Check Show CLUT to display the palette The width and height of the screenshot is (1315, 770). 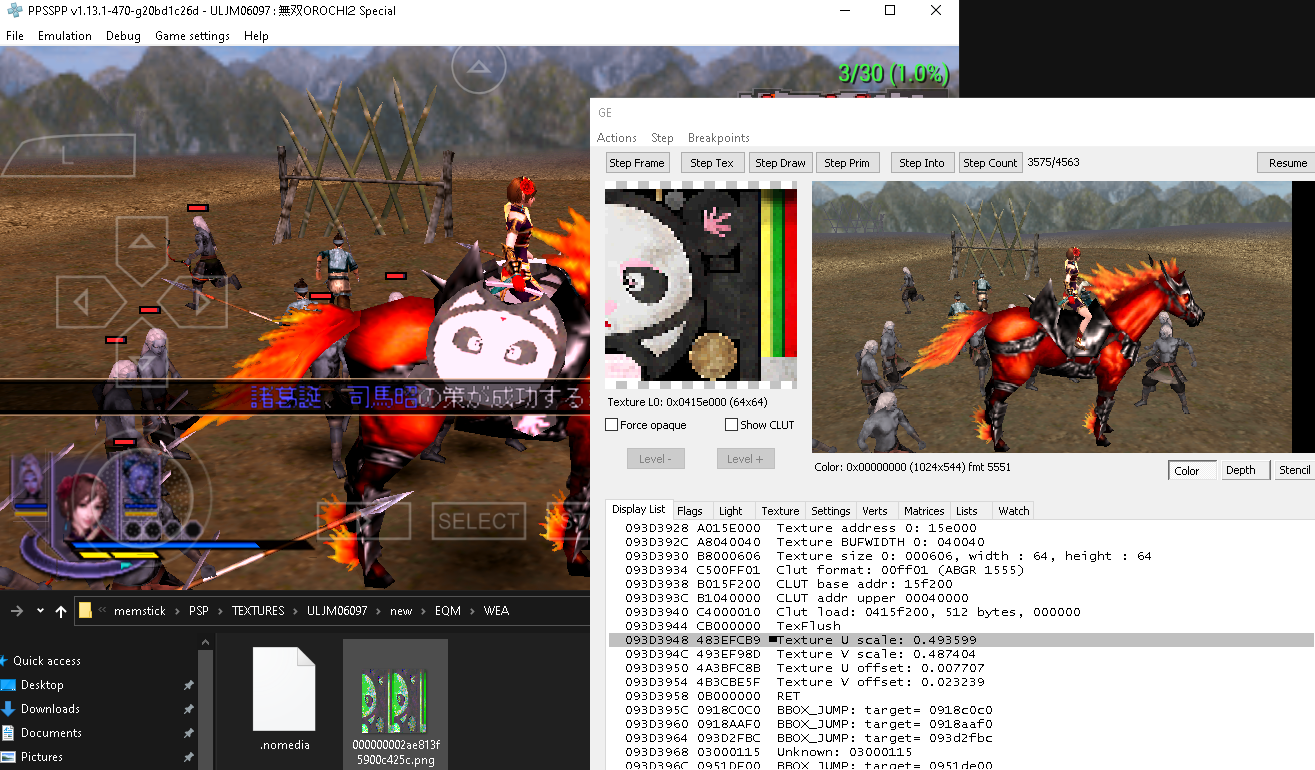[731, 424]
